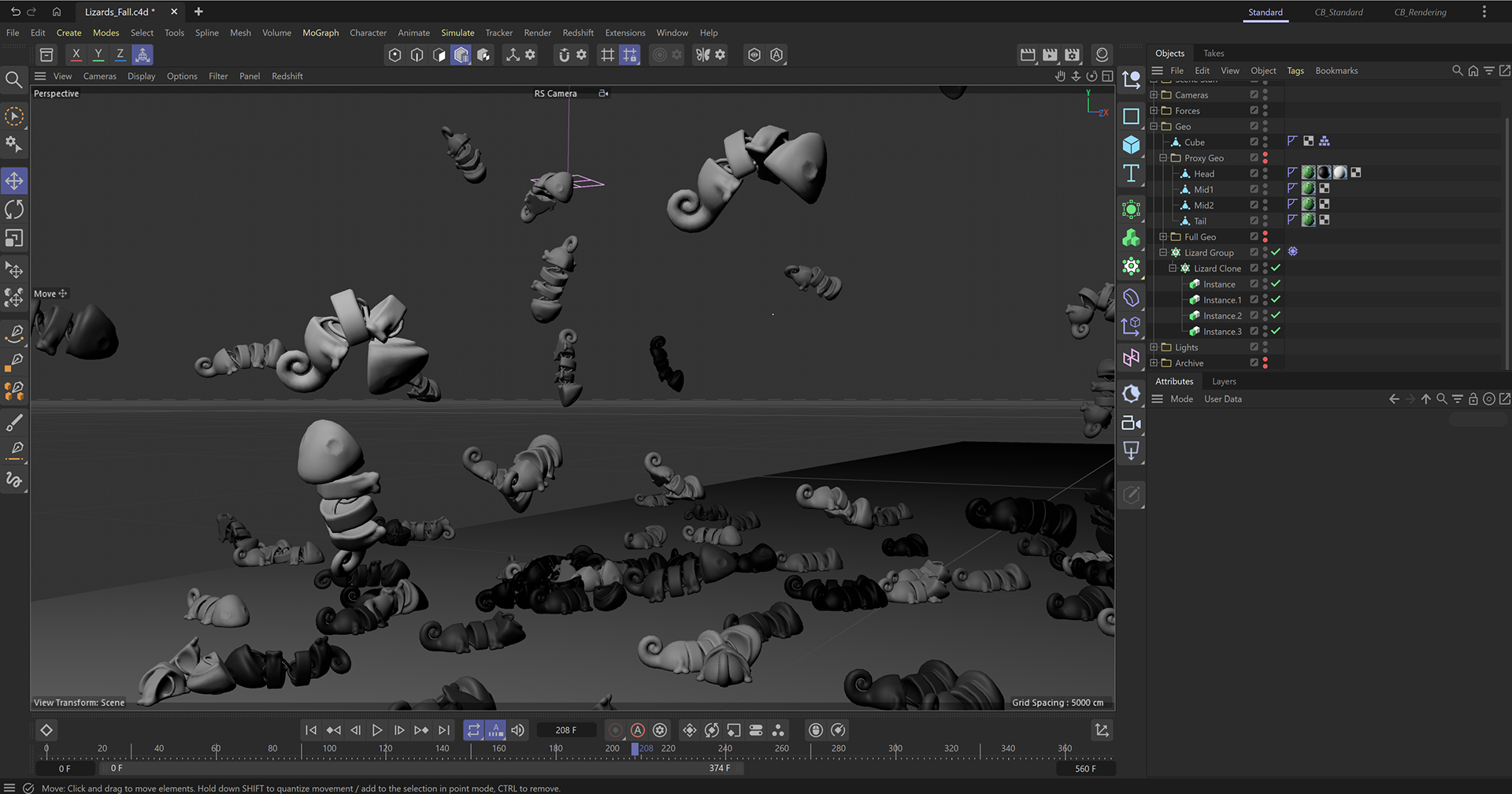This screenshot has width=1512, height=794.
Task: Switch to the Takes tab
Action: pyautogui.click(x=1214, y=54)
